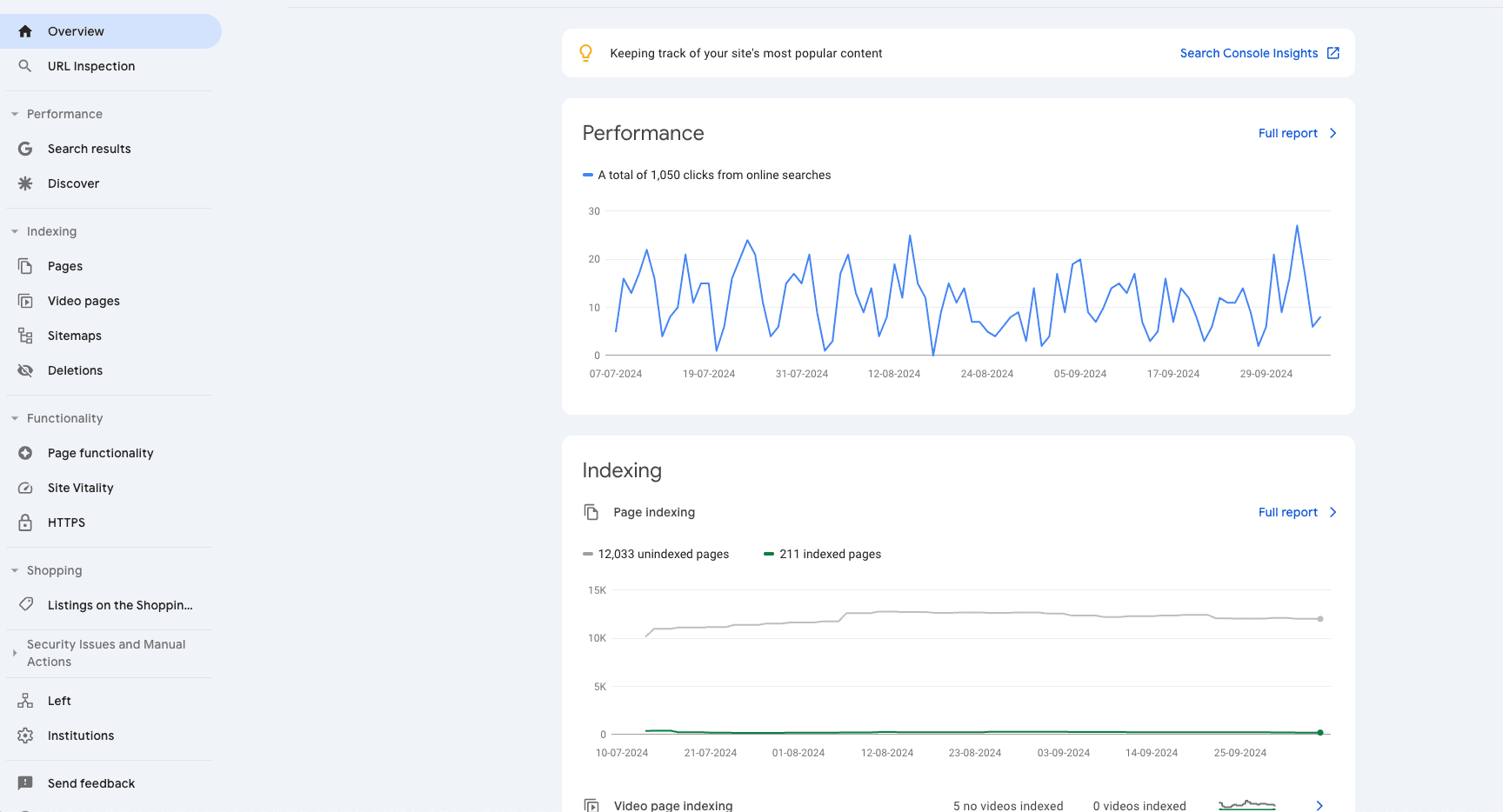
Task: Expand Security Issues and Manual Actions
Action: 15,653
